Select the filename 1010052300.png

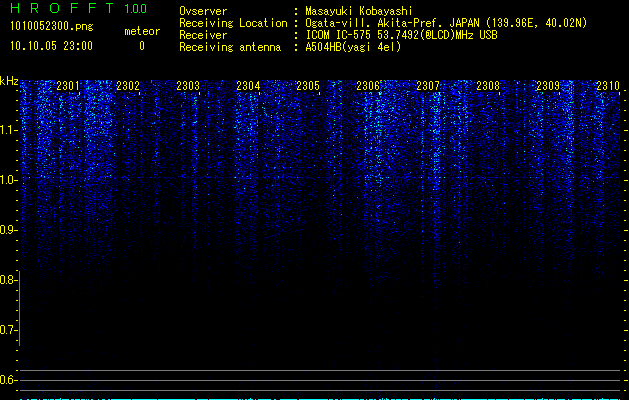click(52, 26)
